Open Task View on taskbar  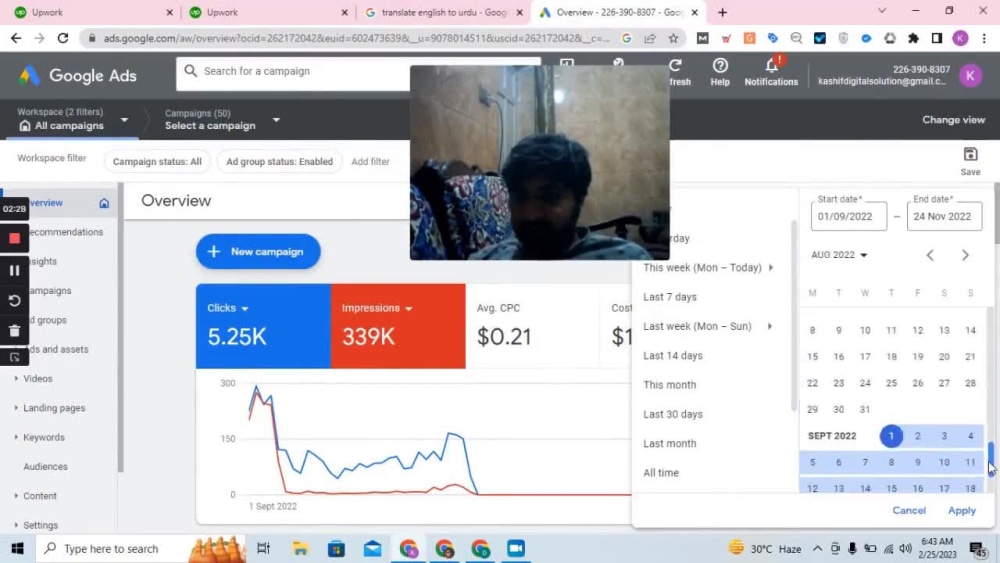click(x=263, y=548)
